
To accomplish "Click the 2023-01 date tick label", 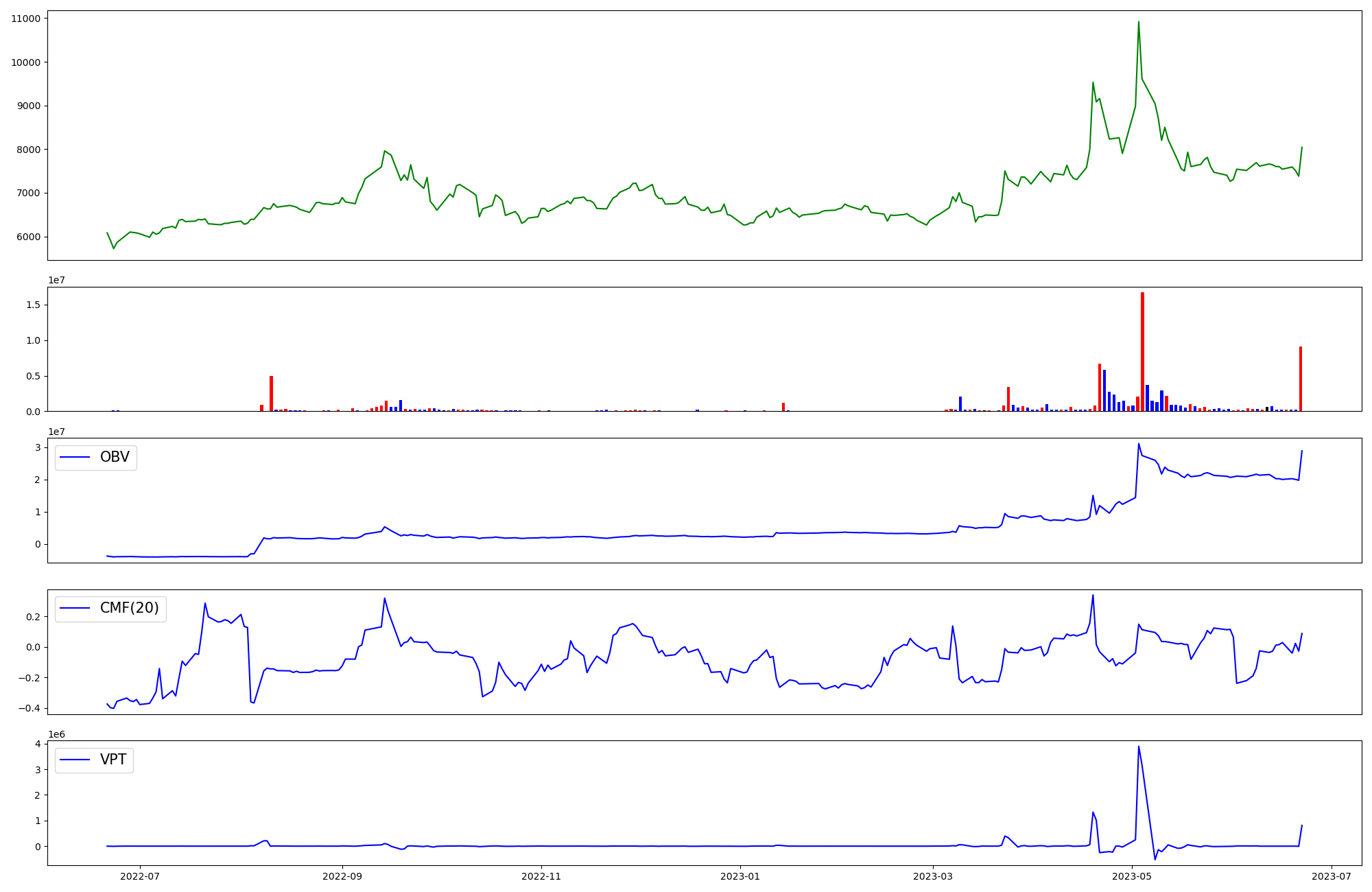I will pos(741,876).
